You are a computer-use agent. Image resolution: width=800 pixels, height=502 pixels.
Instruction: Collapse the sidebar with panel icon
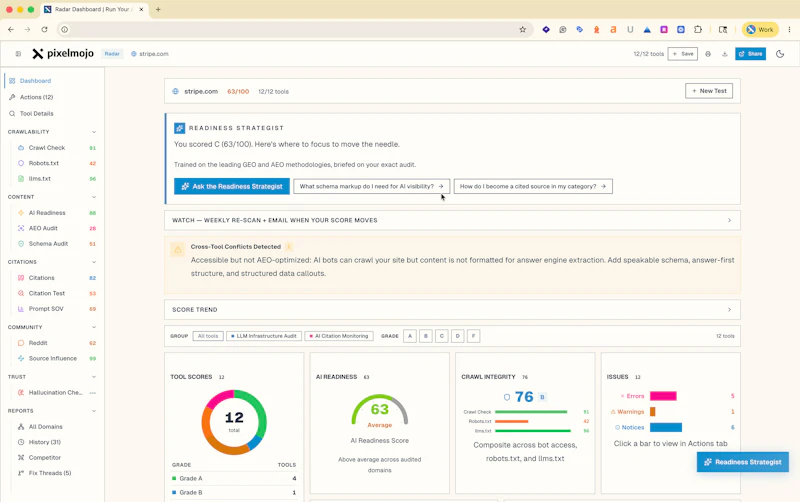click(x=18, y=54)
